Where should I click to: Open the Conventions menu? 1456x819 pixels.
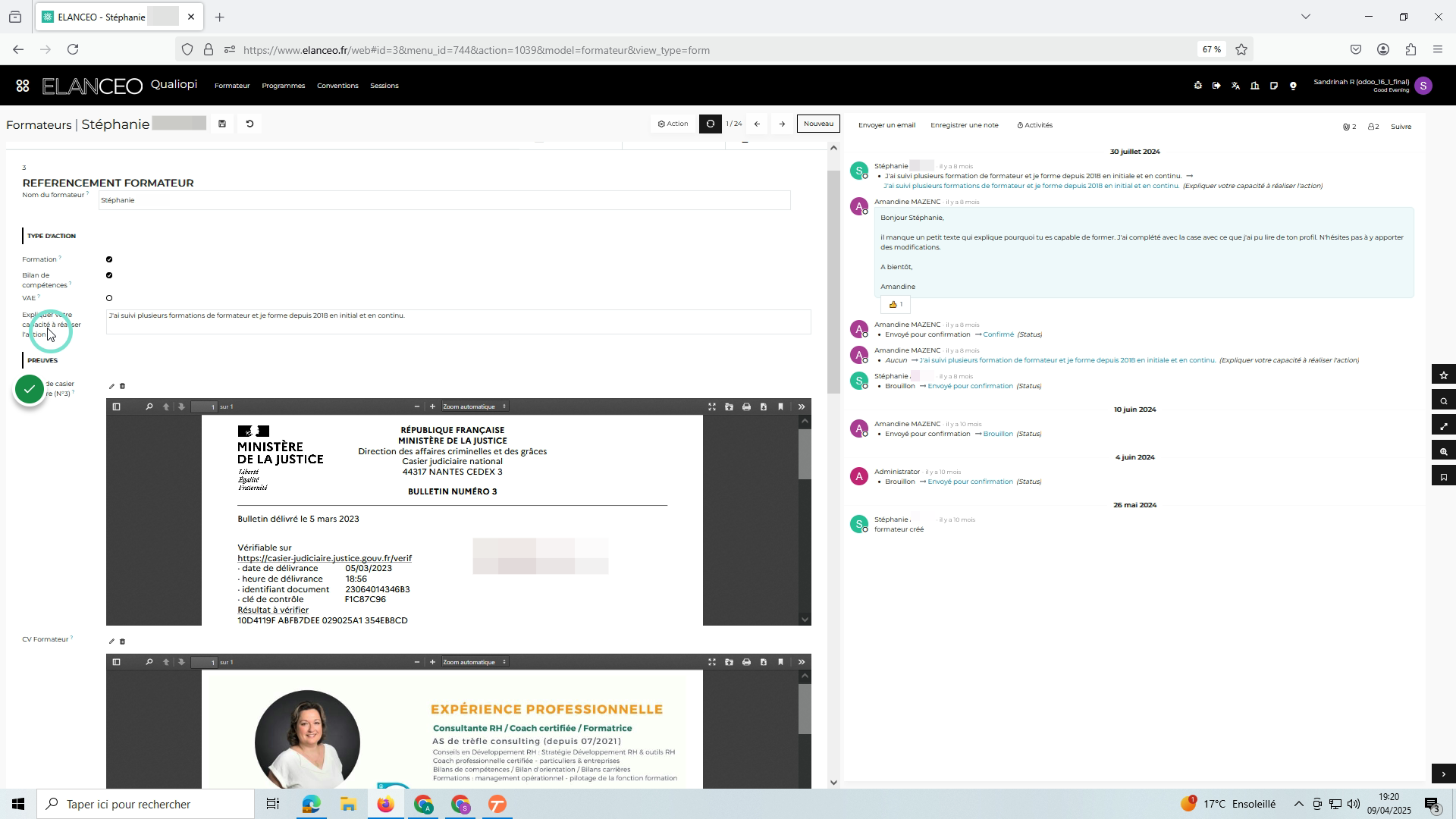coord(337,86)
